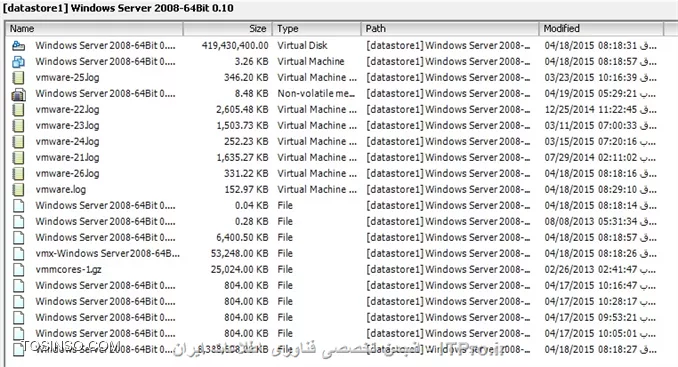Click the file icon in the row modified 10:16:47

18,285
